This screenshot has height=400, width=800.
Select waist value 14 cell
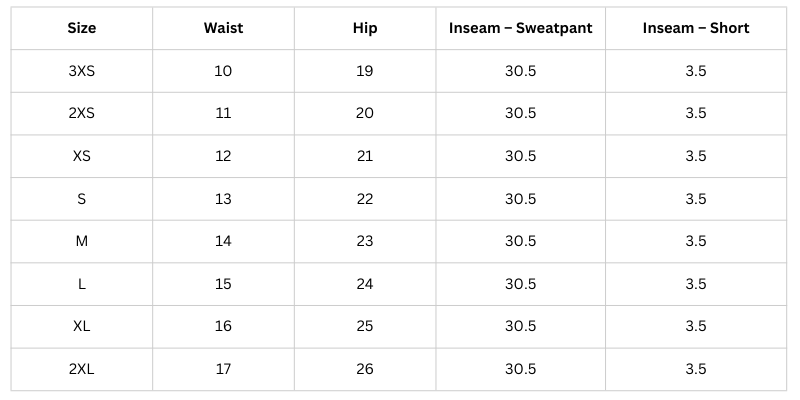pyautogui.click(x=223, y=241)
